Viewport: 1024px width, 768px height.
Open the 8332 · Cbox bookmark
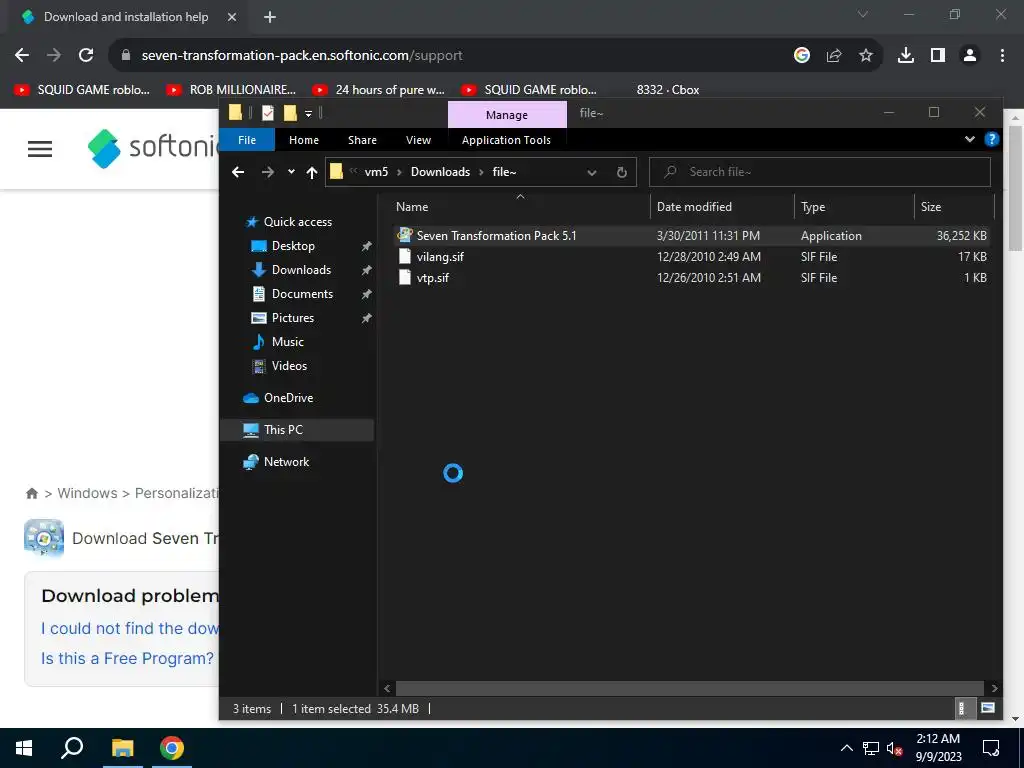click(x=667, y=90)
